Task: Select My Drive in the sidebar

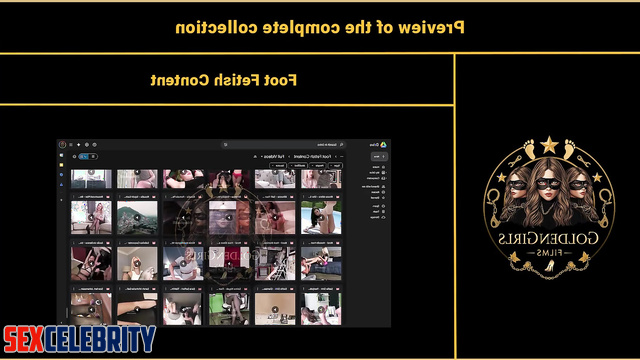Action: pos(376,173)
